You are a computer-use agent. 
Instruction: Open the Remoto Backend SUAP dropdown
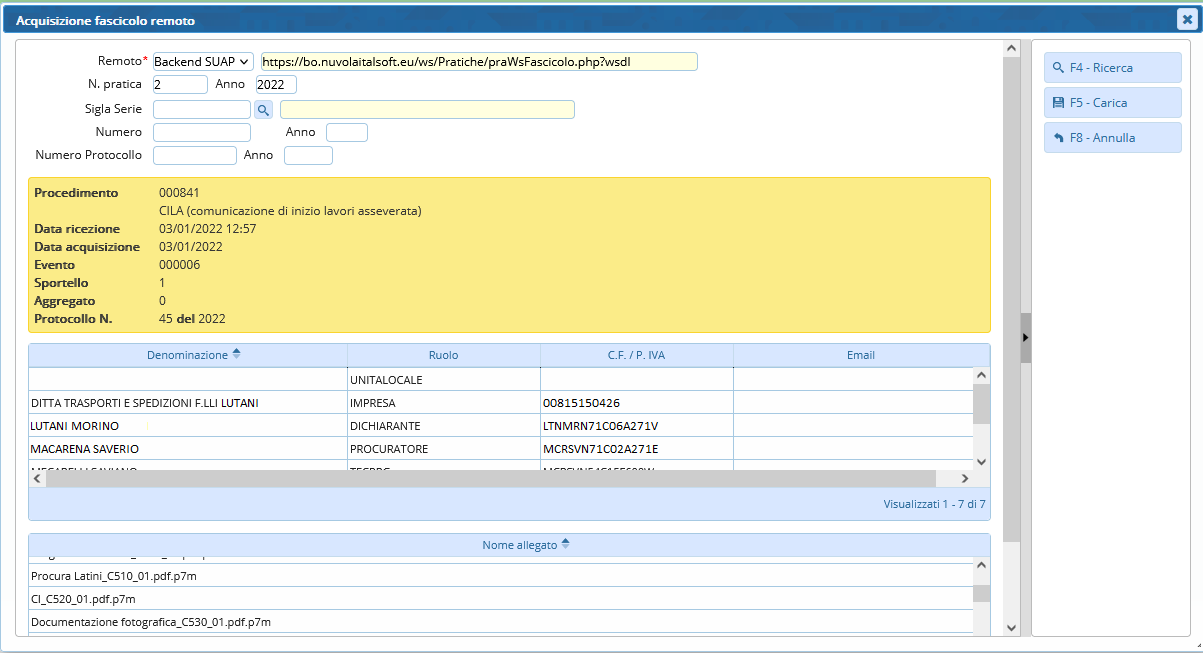pos(203,61)
